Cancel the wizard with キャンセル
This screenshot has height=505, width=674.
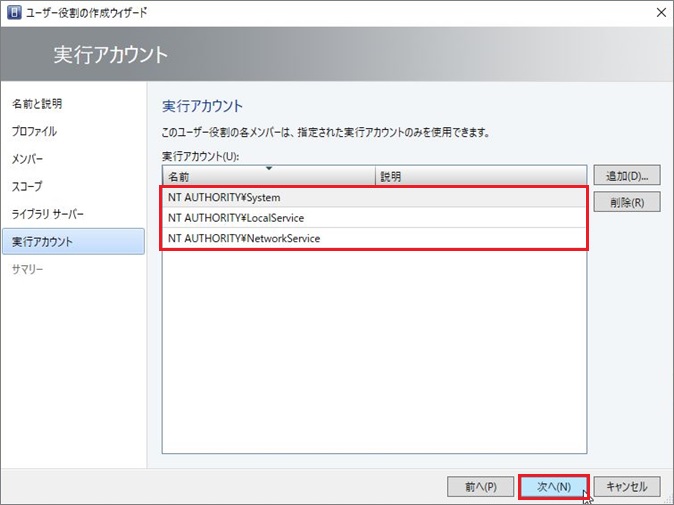626,487
